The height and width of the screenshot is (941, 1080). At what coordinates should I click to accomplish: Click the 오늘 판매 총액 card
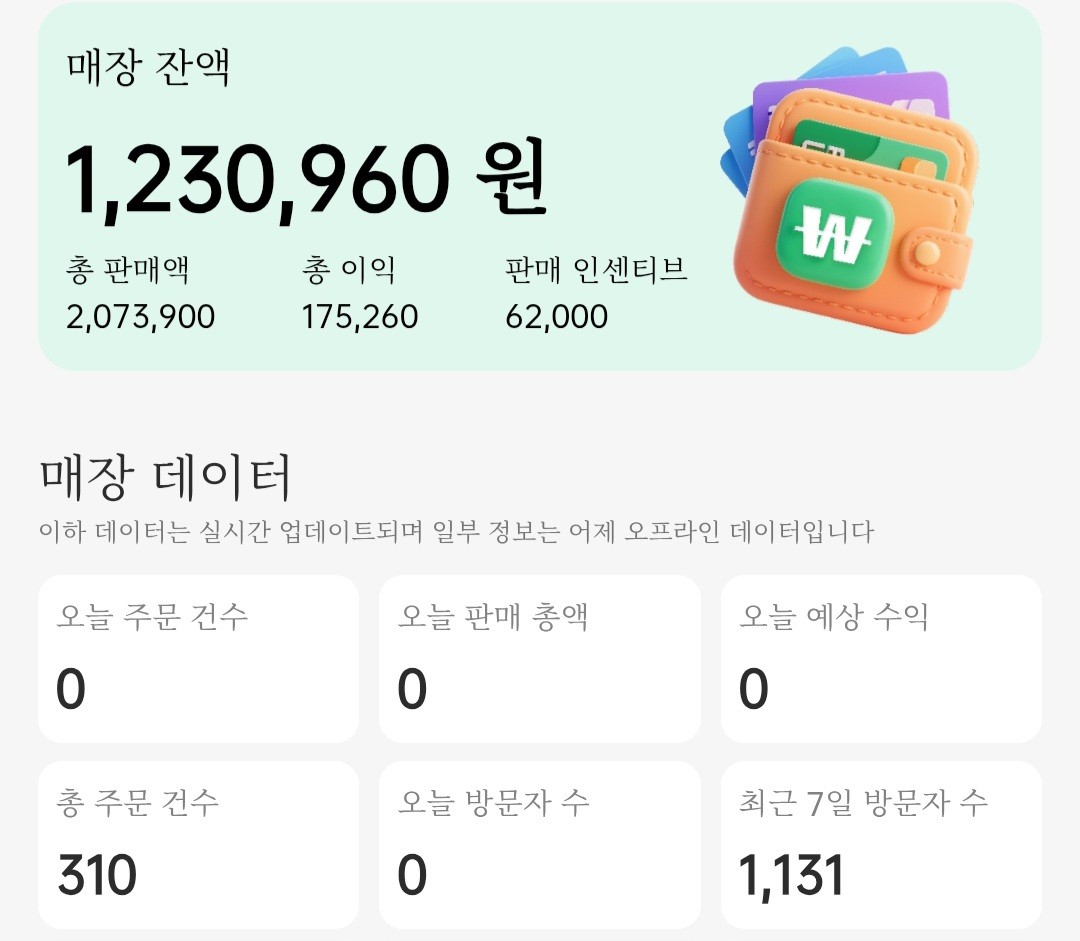(540, 658)
